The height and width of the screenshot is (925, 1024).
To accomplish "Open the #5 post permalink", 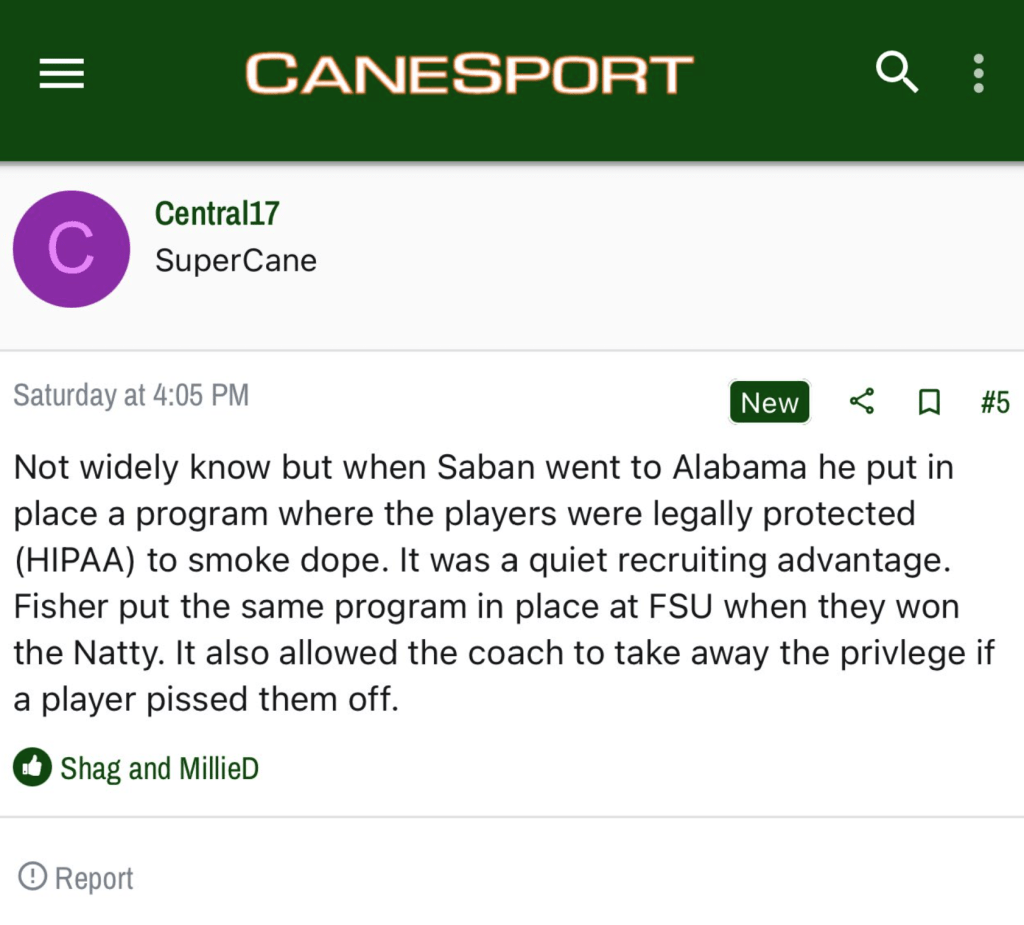I will (994, 402).
